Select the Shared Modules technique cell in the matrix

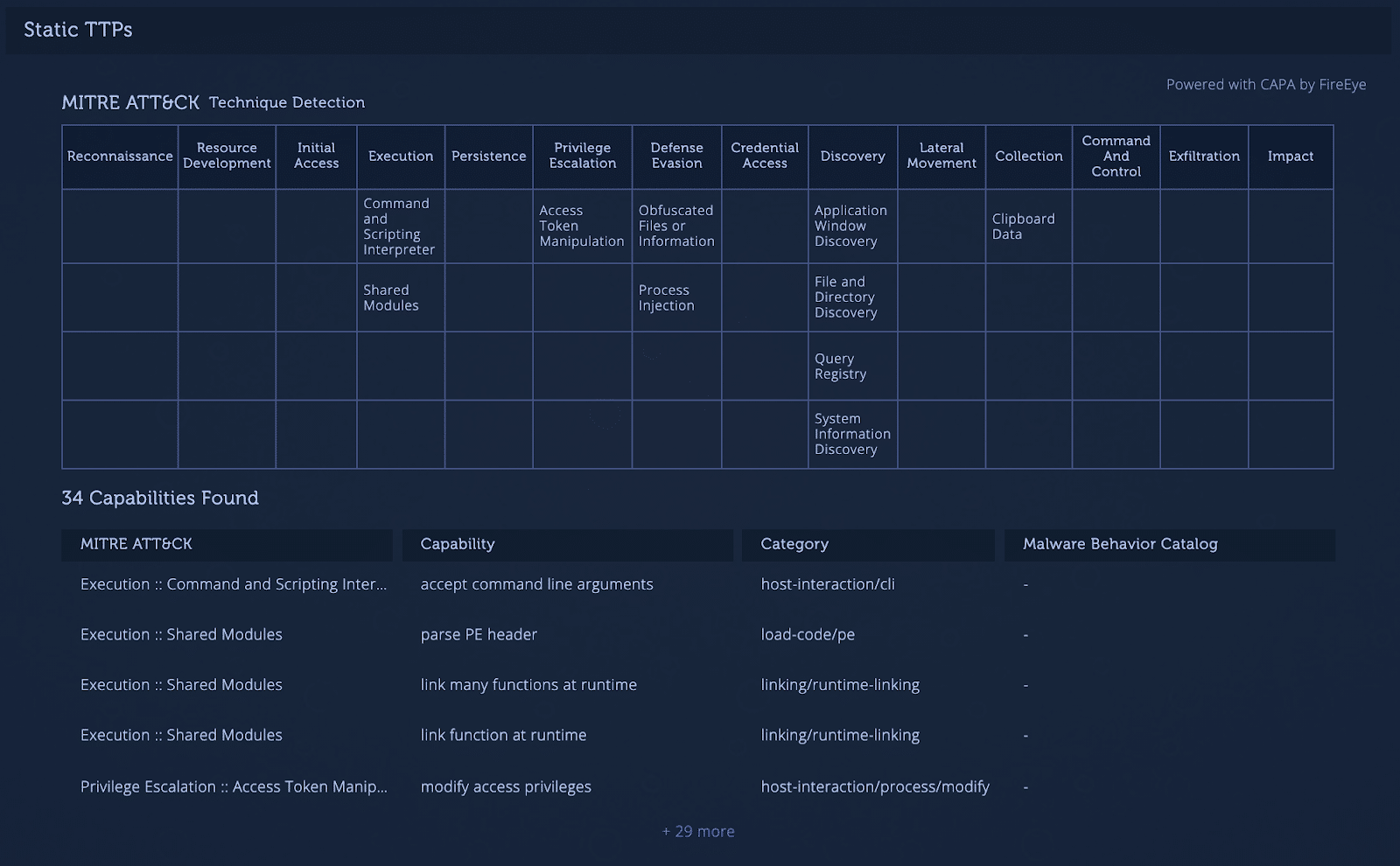point(391,298)
